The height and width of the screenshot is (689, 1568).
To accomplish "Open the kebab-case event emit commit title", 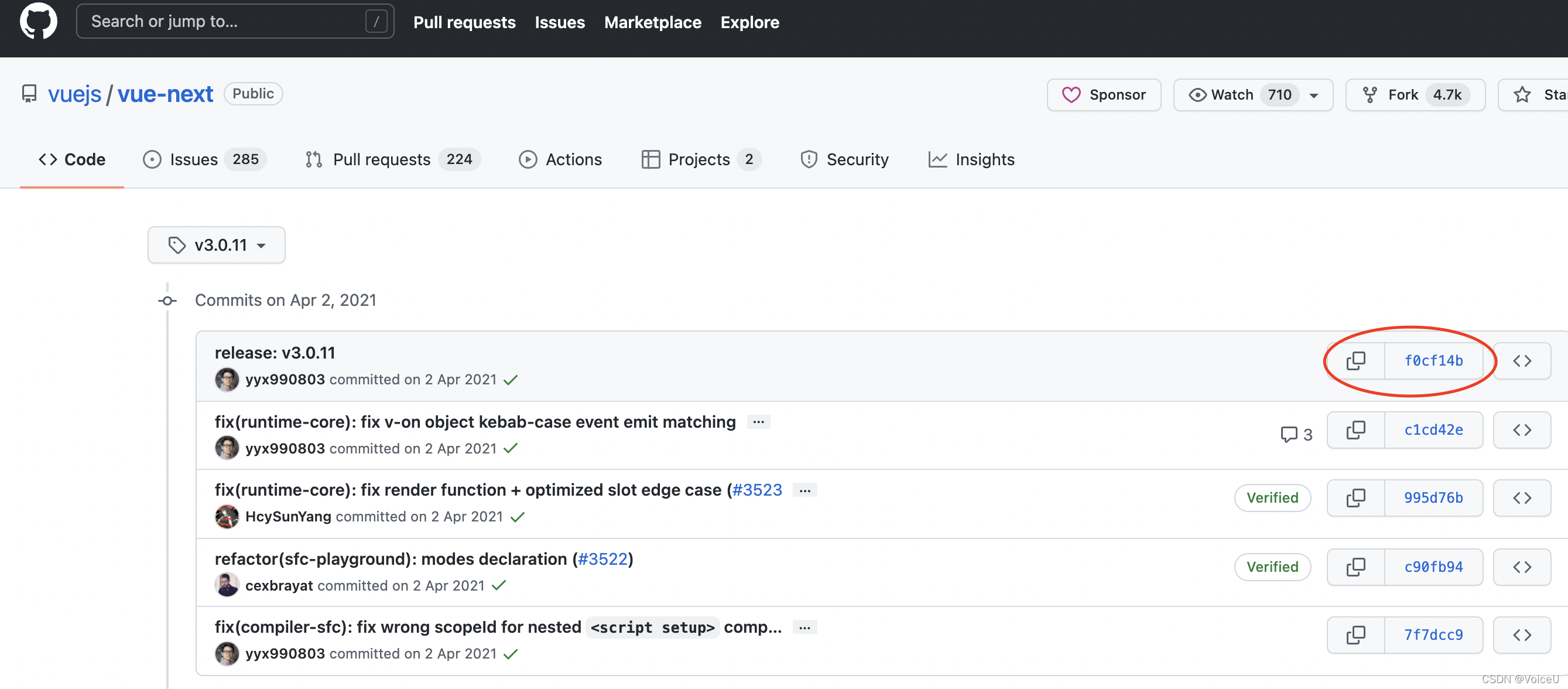I will pyautogui.click(x=475, y=422).
